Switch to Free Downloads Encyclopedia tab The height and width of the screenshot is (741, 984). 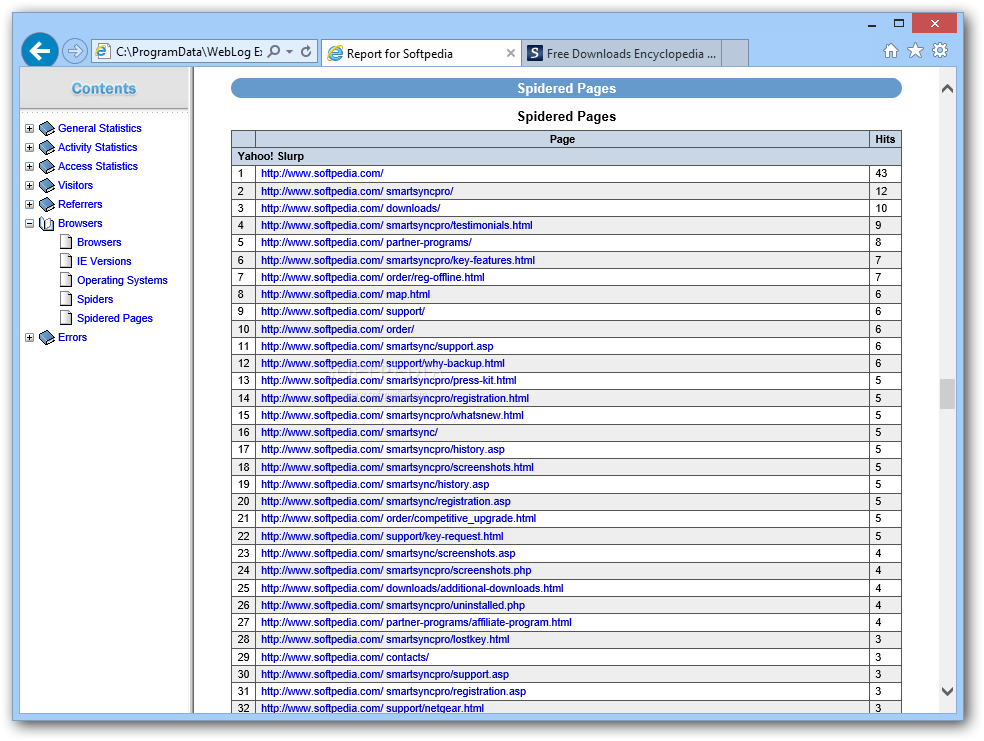623,53
